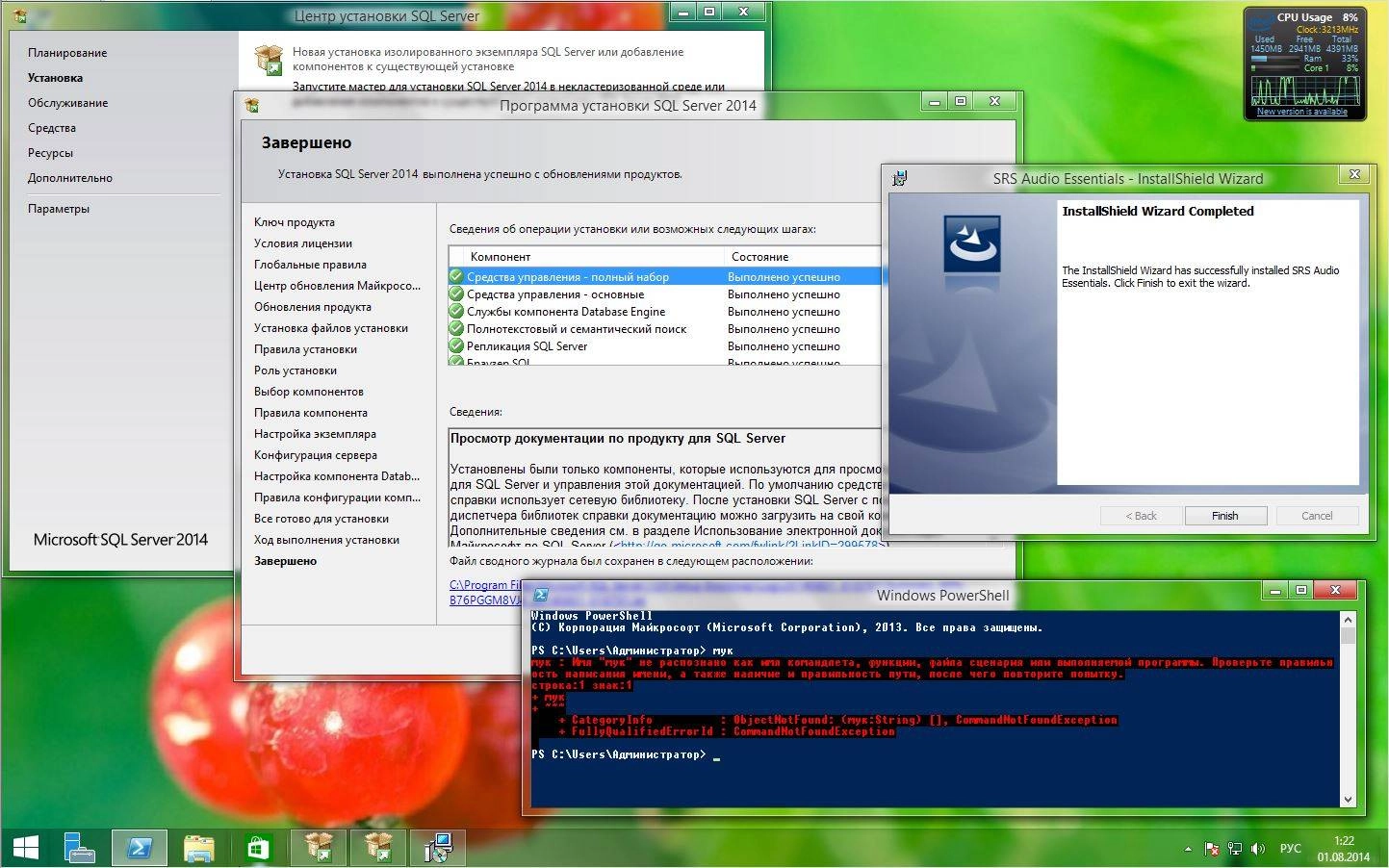
Task: Click green check beside Средства управления - основные
Action: click(456, 294)
